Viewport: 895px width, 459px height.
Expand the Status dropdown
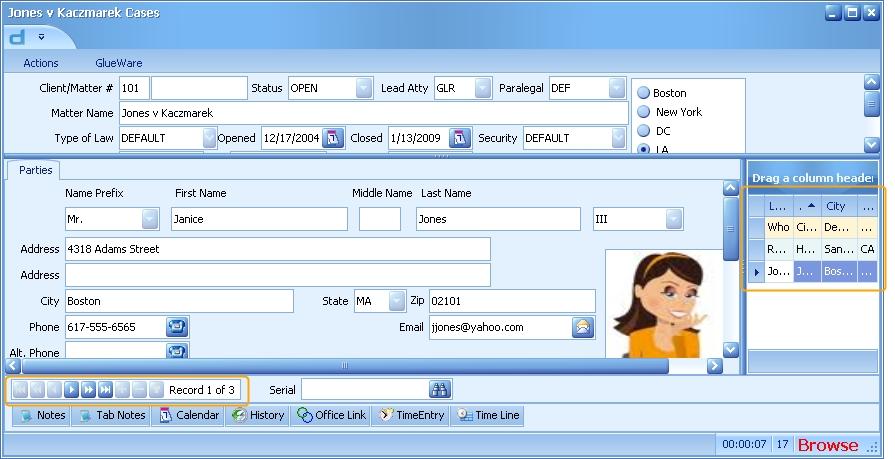(364, 88)
